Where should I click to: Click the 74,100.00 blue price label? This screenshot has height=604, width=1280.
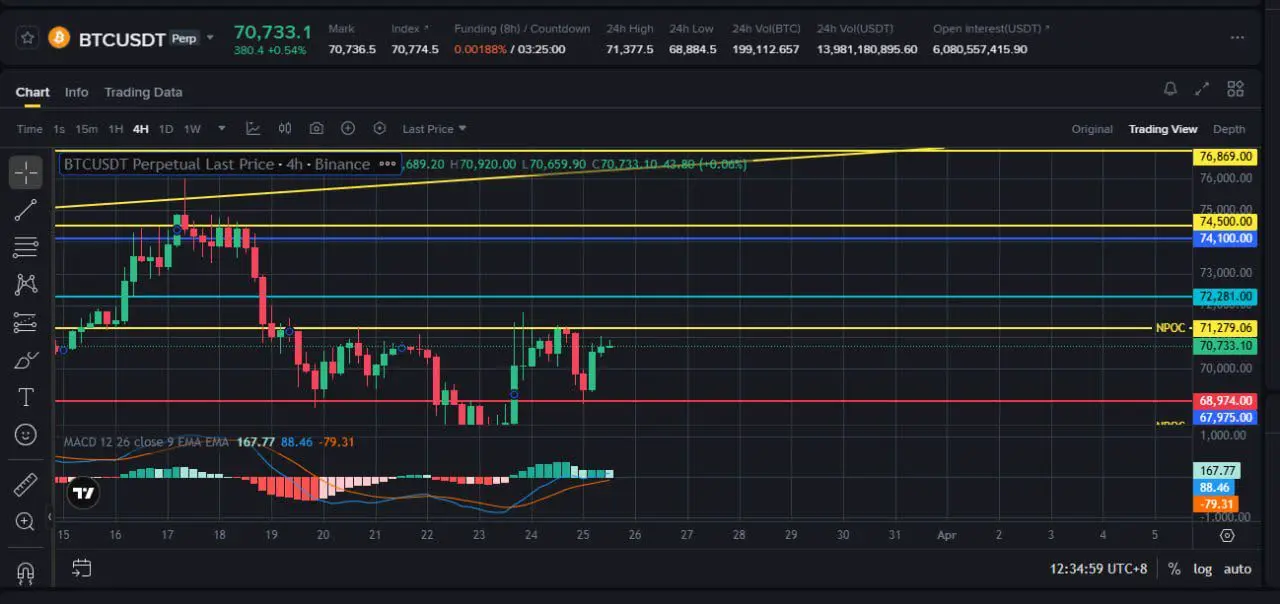tap(1225, 238)
